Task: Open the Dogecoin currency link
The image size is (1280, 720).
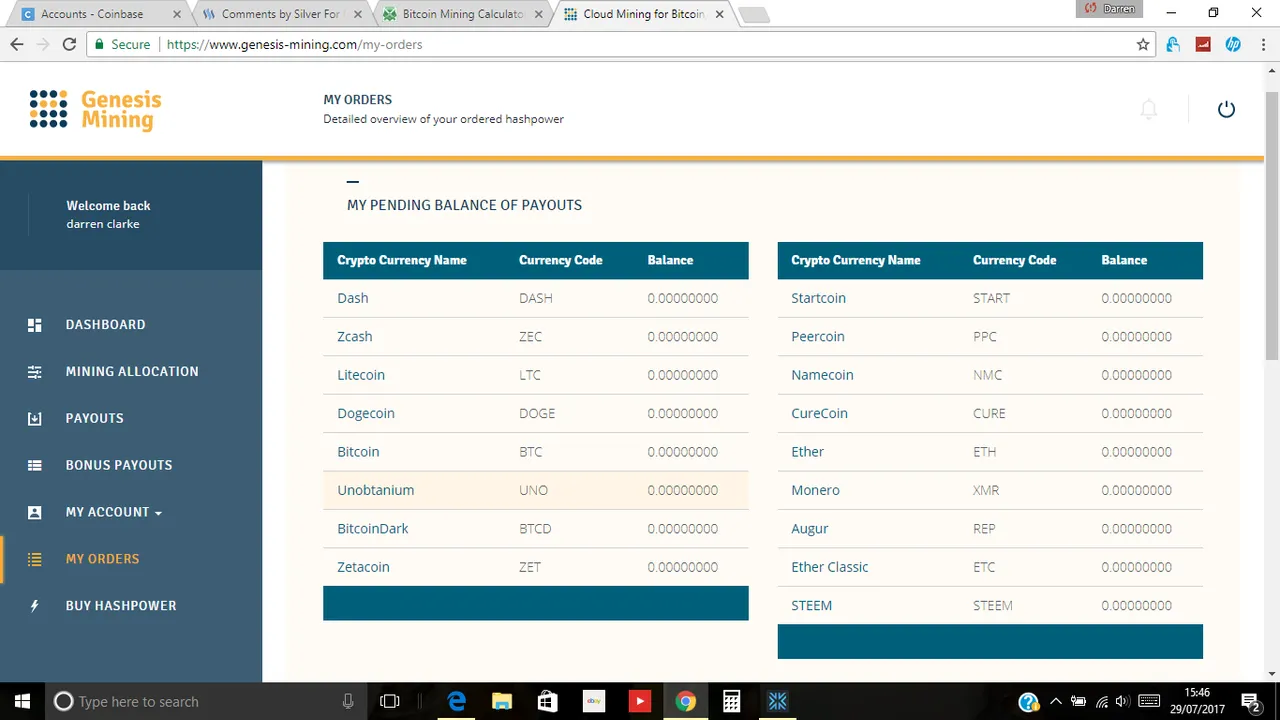Action: pyautogui.click(x=366, y=414)
